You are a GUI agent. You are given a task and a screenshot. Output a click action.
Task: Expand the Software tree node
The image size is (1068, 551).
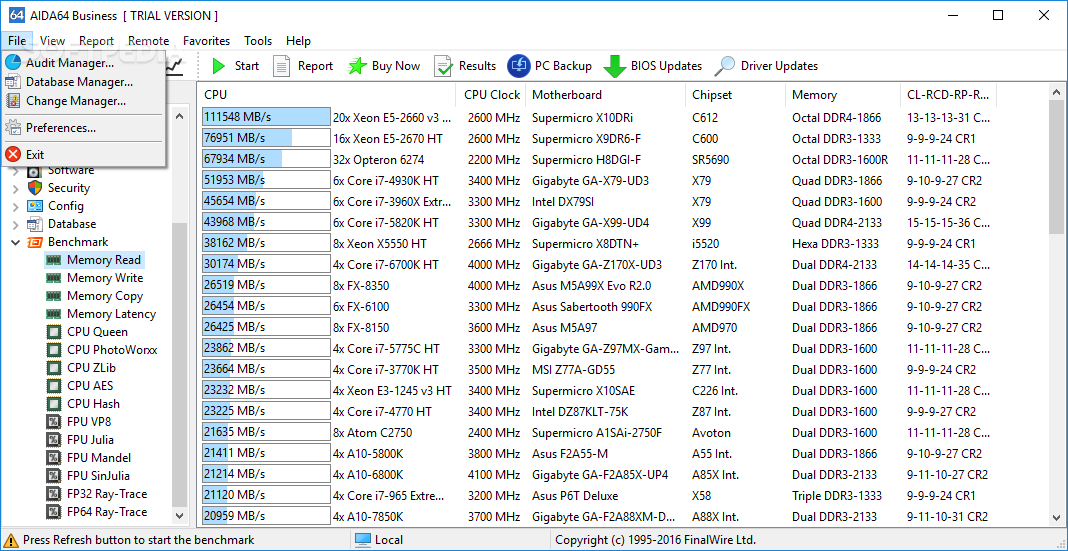point(16,170)
